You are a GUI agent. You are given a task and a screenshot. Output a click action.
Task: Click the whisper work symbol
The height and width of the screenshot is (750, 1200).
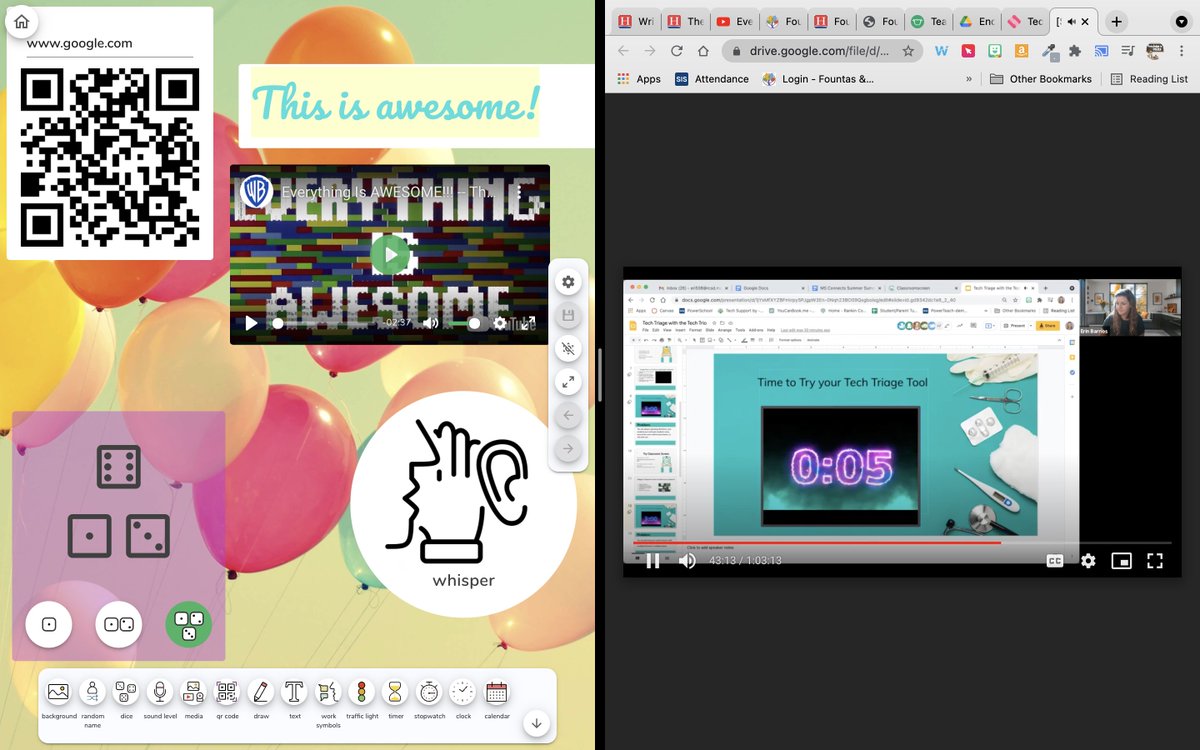pos(463,503)
